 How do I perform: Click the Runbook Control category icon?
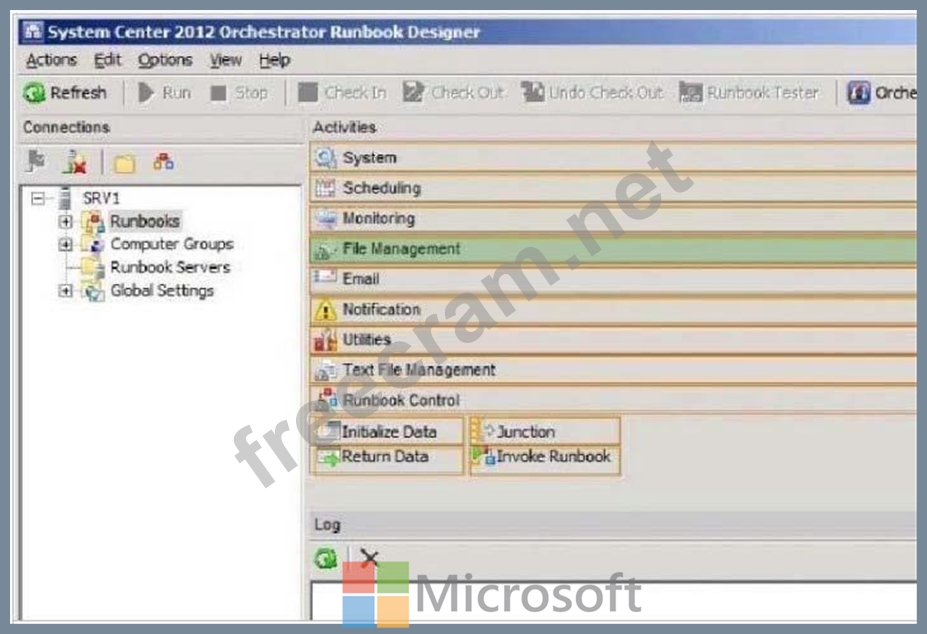pos(327,399)
